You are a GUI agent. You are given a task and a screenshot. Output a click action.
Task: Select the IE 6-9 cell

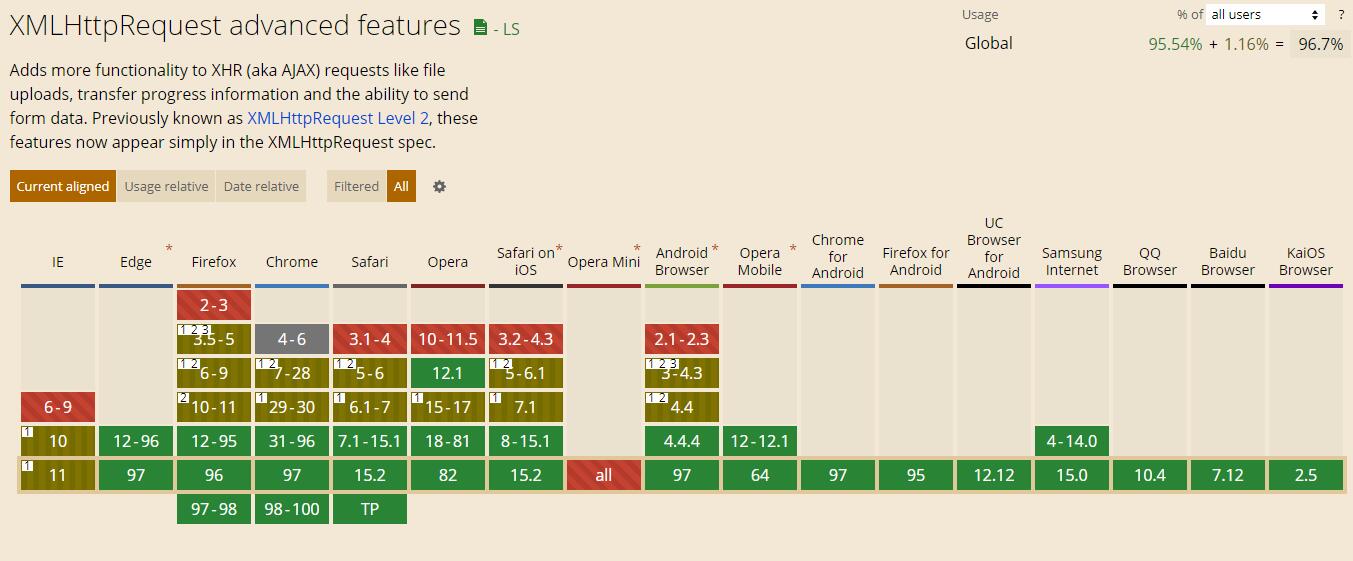click(x=58, y=407)
